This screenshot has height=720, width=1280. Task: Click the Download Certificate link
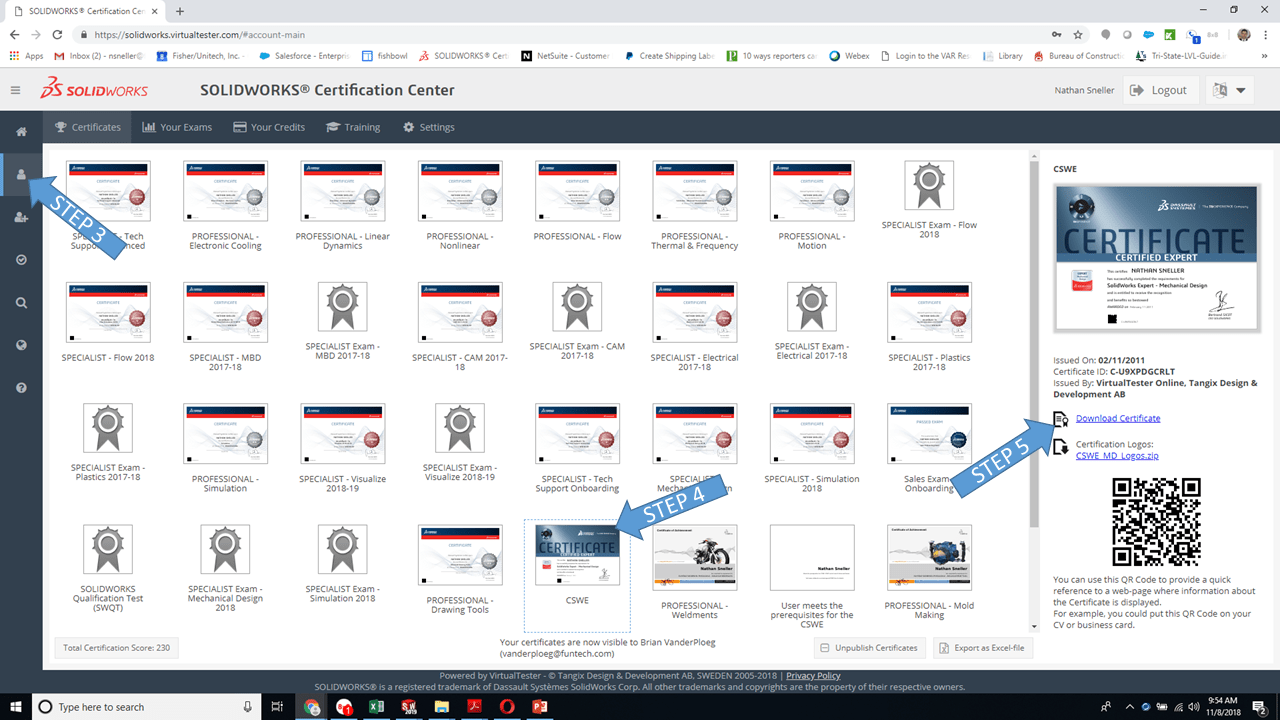1118,418
